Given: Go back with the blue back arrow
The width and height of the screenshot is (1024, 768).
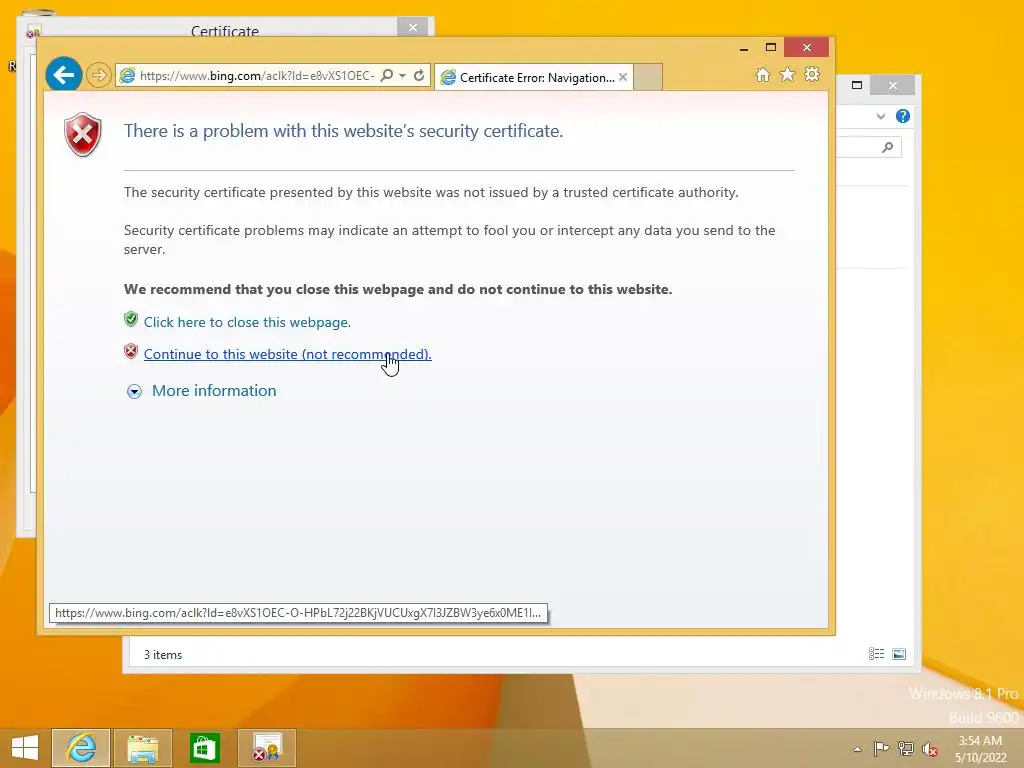Looking at the screenshot, I should coord(63,75).
